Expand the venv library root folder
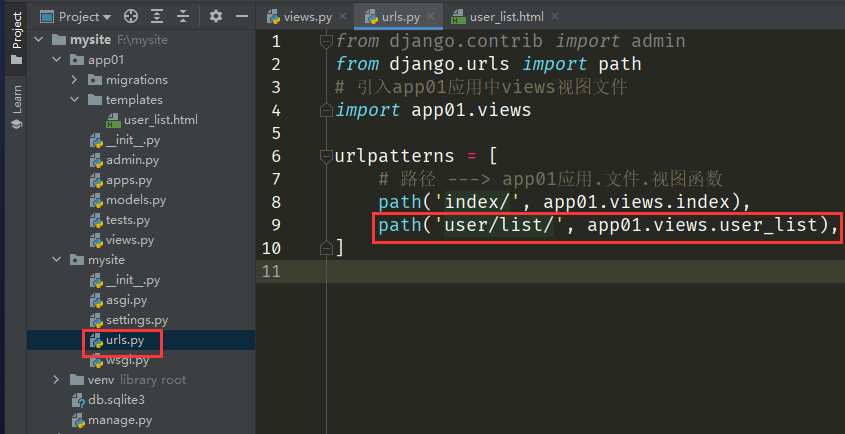Image resolution: width=845 pixels, height=434 pixels. pyautogui.click(x=59, y=380)
